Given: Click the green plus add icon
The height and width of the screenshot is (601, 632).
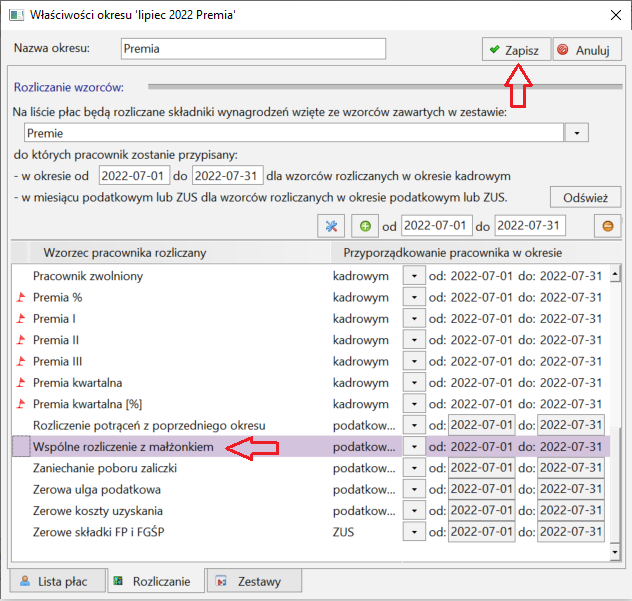Looking at the screenshot, I should click(365, 226).
